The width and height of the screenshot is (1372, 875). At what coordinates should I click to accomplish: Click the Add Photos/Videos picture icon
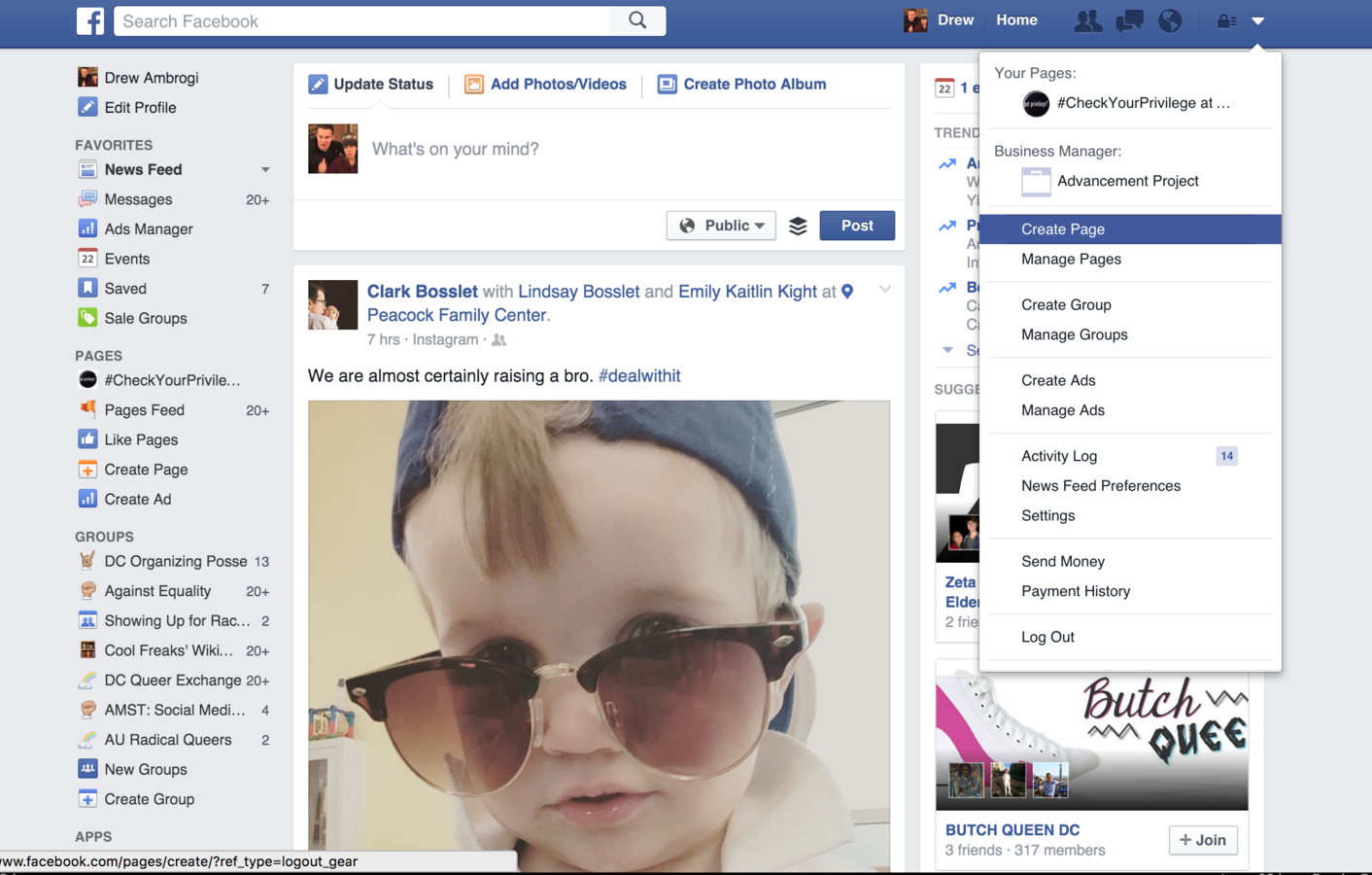(474, 85)
